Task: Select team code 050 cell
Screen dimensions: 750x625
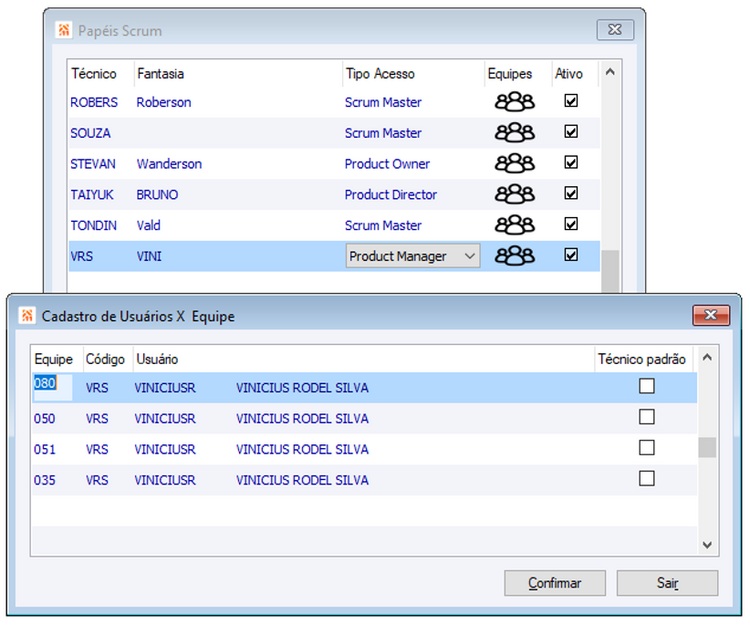Action: [44, 419]
